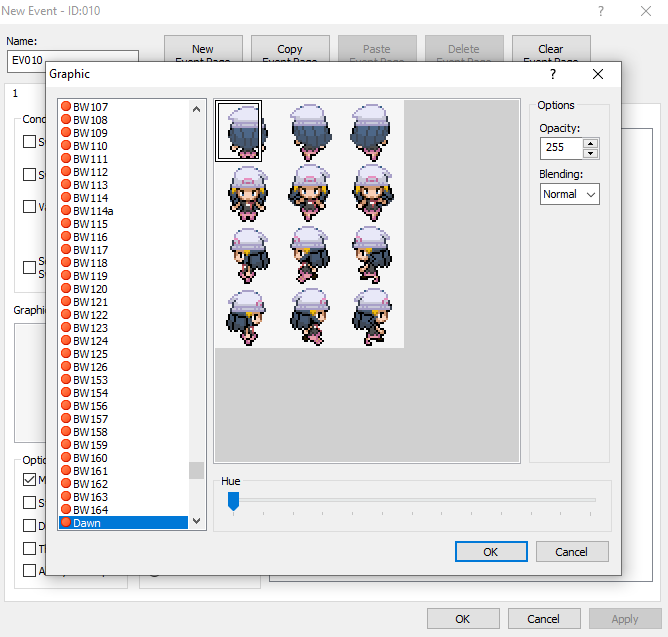Confirm the graphic with the OK button
Screen dimensions: 668x637
pos(490,551)
